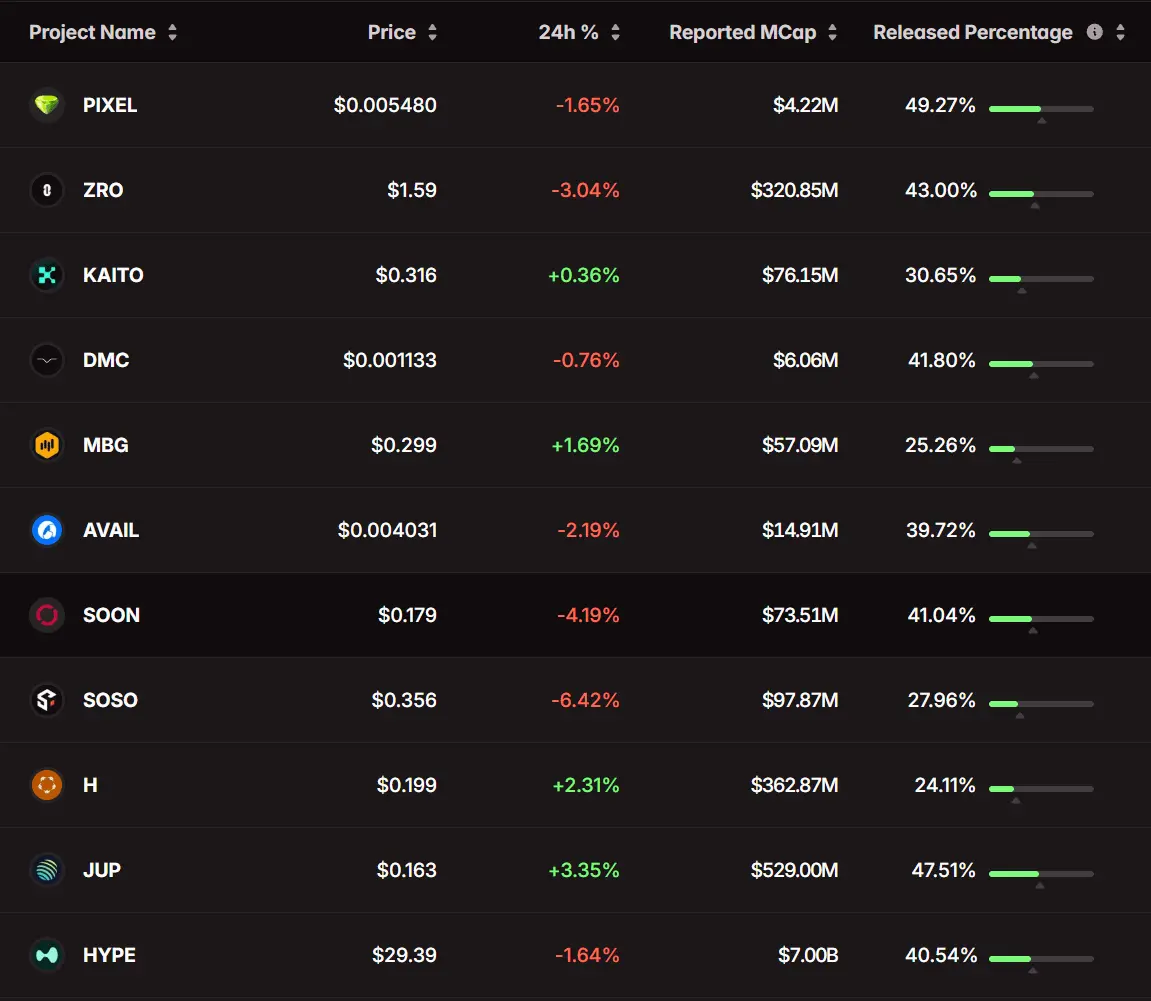The height and width of the screenshot is (1001, 1151).
Task: Click the KAITO token logo icon
Action: pos(47,275)
